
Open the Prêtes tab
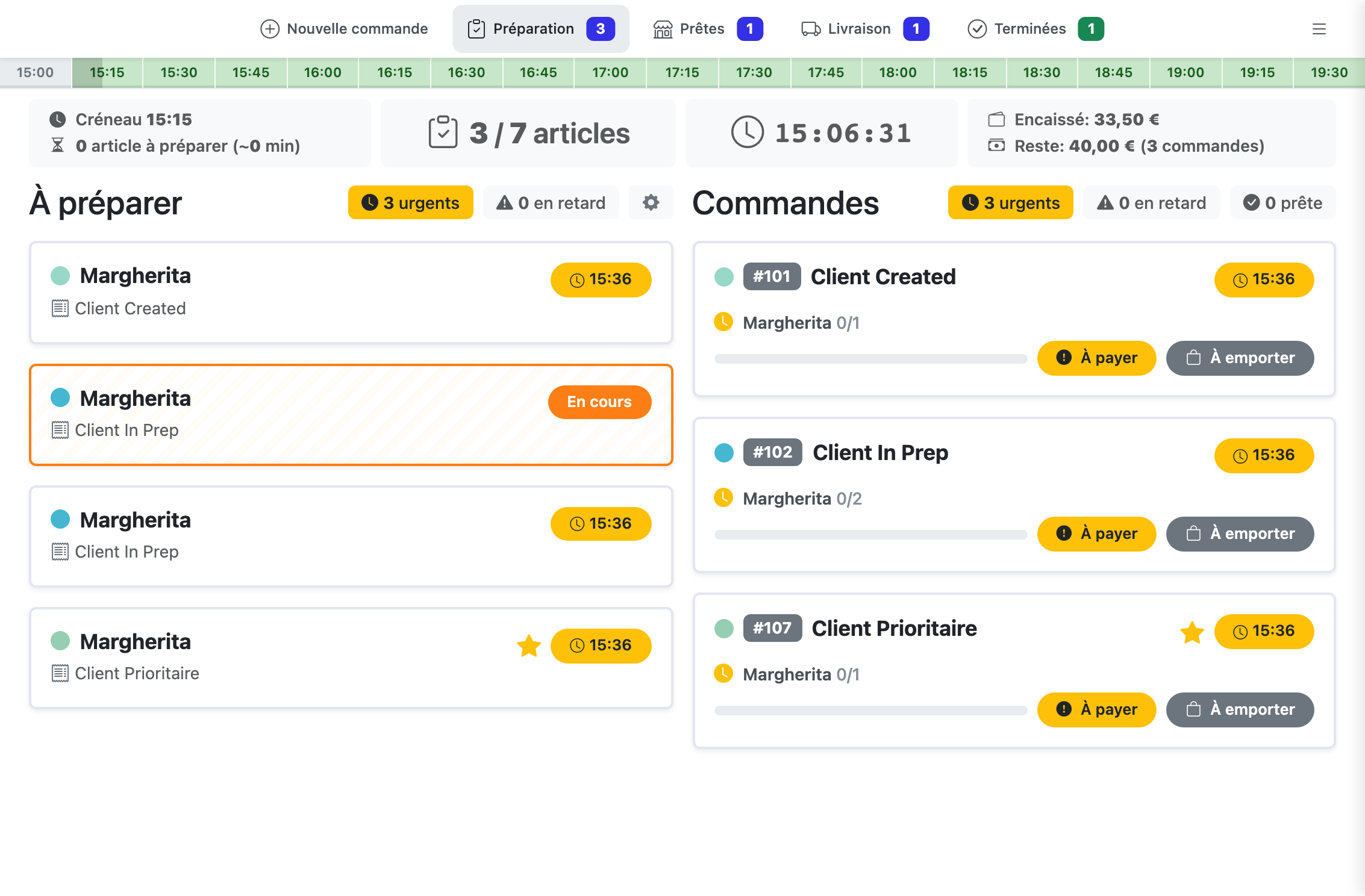707,29
